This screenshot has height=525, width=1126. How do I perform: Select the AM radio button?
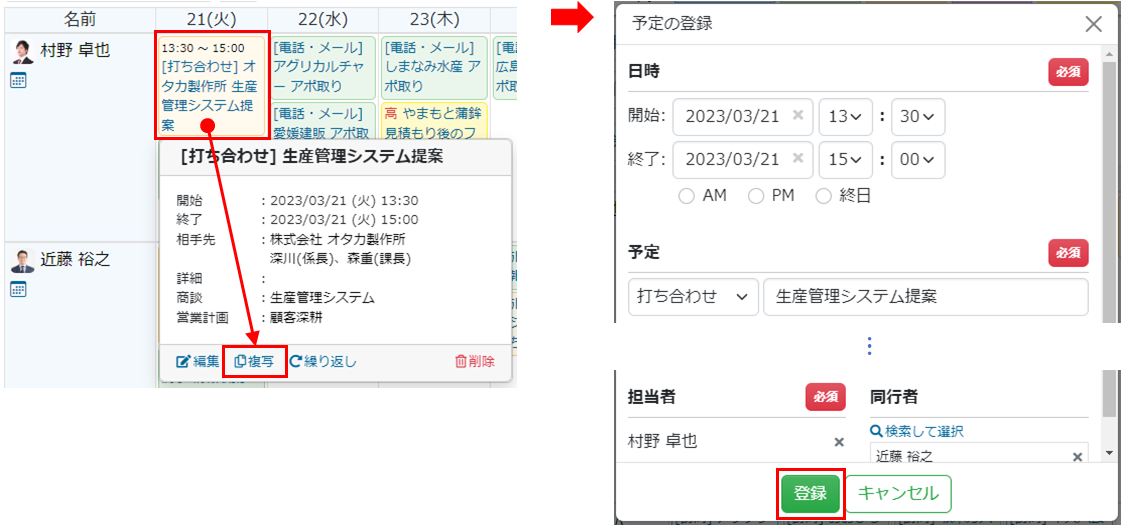pos(686,196)
